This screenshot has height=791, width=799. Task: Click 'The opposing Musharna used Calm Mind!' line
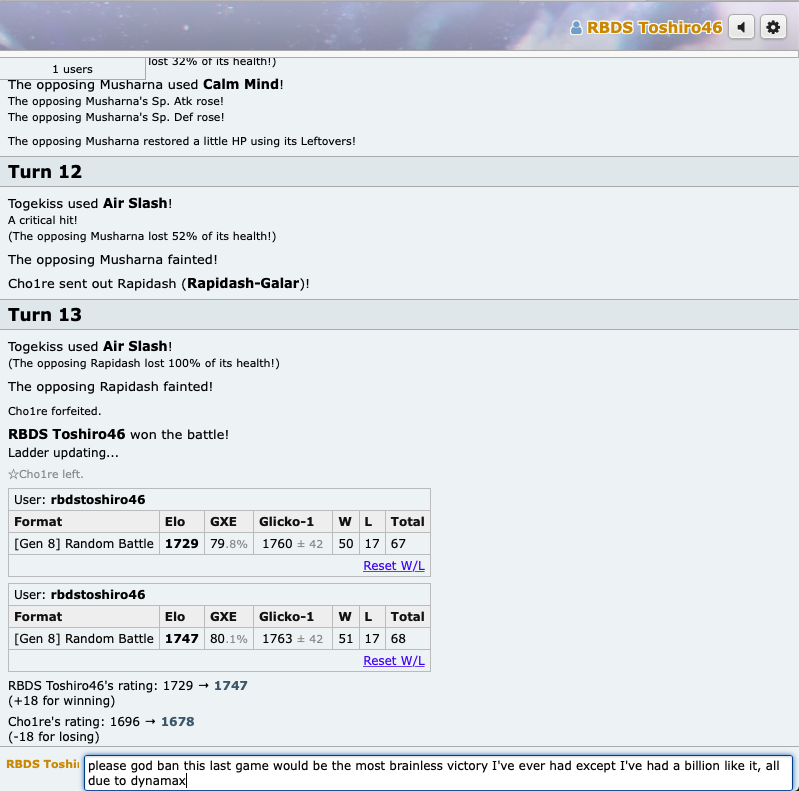[145, 84]
